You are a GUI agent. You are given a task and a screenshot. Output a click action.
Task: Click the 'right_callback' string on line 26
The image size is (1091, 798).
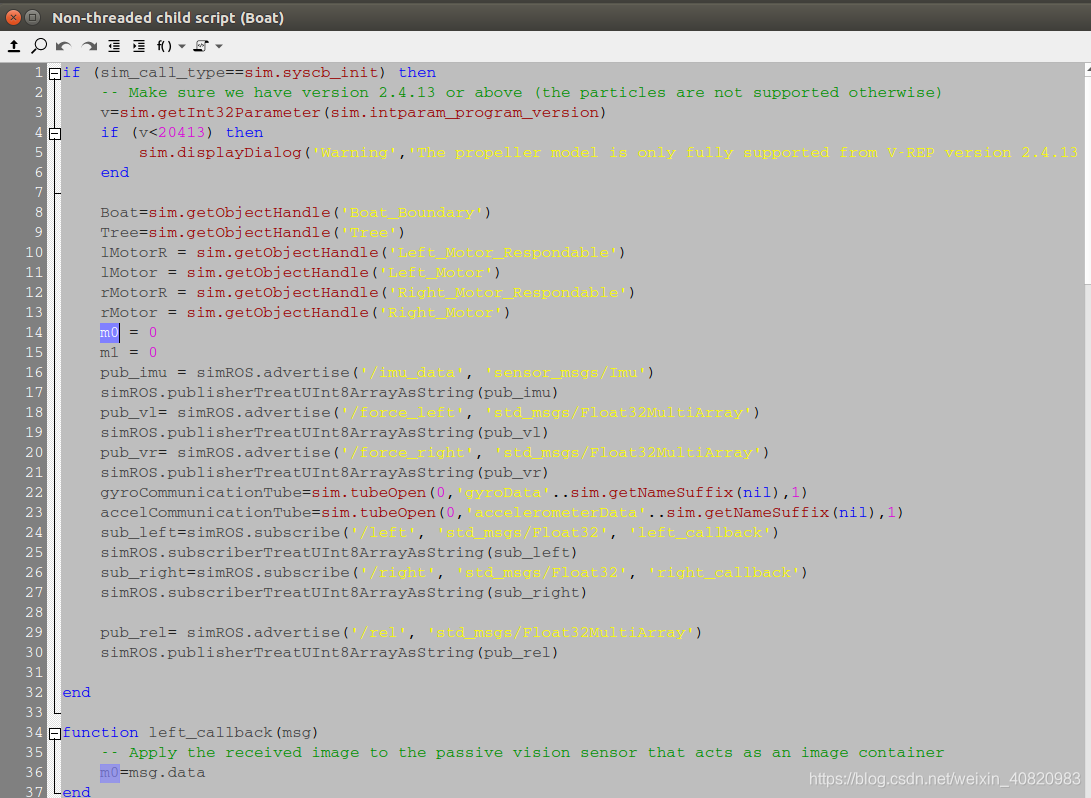(724, 573)
